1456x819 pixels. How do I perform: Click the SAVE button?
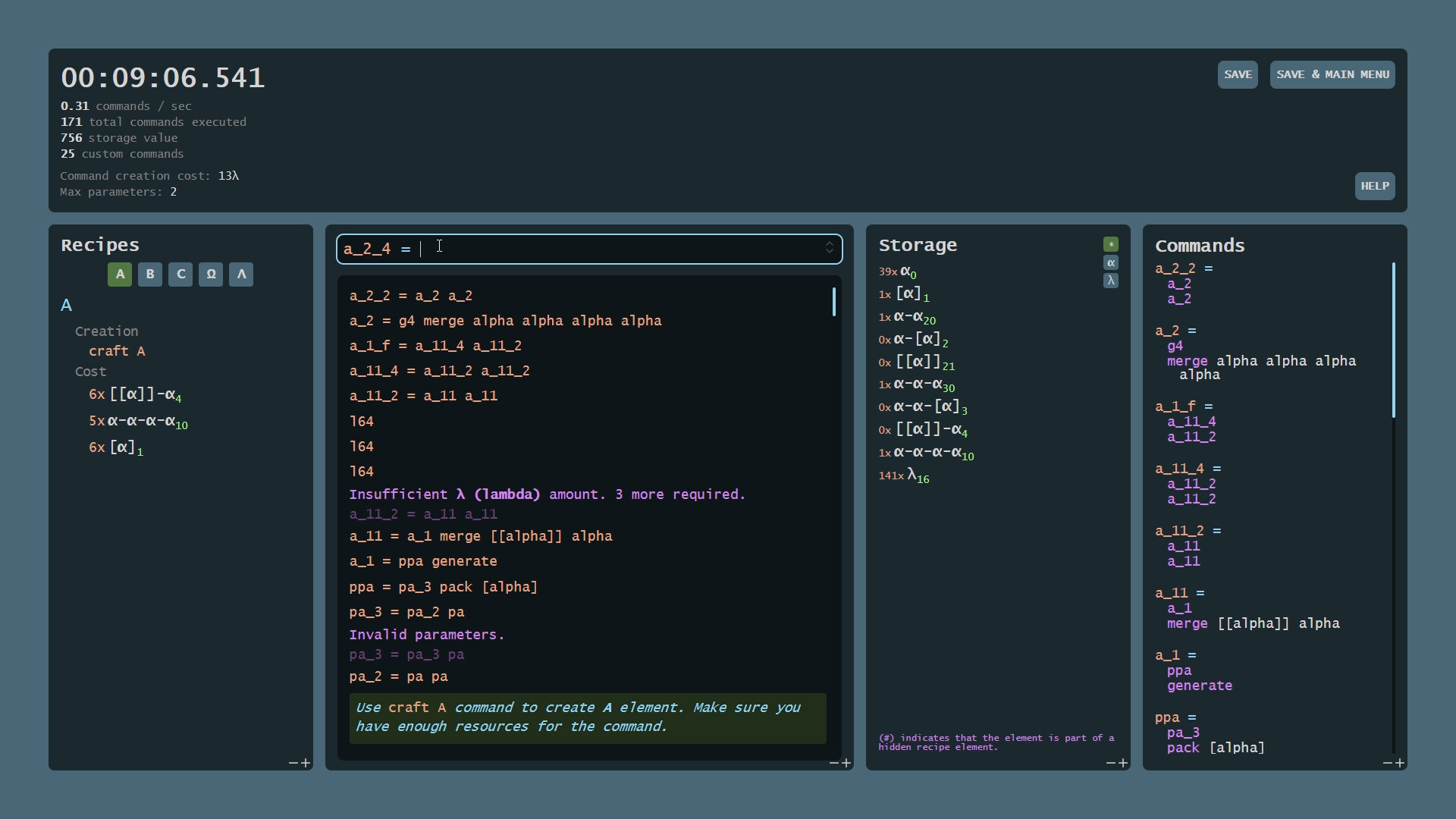tap(1238, 74)
